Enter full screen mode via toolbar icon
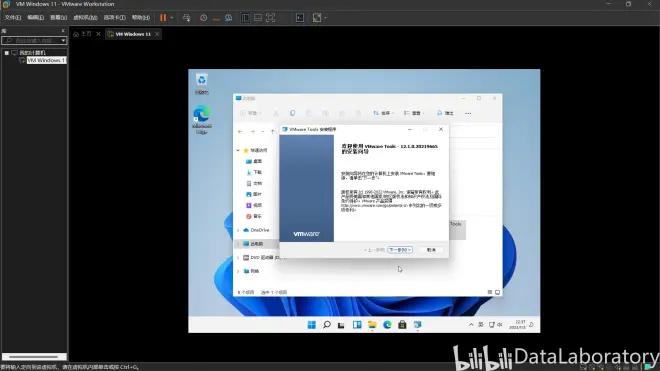 [271, 18]
